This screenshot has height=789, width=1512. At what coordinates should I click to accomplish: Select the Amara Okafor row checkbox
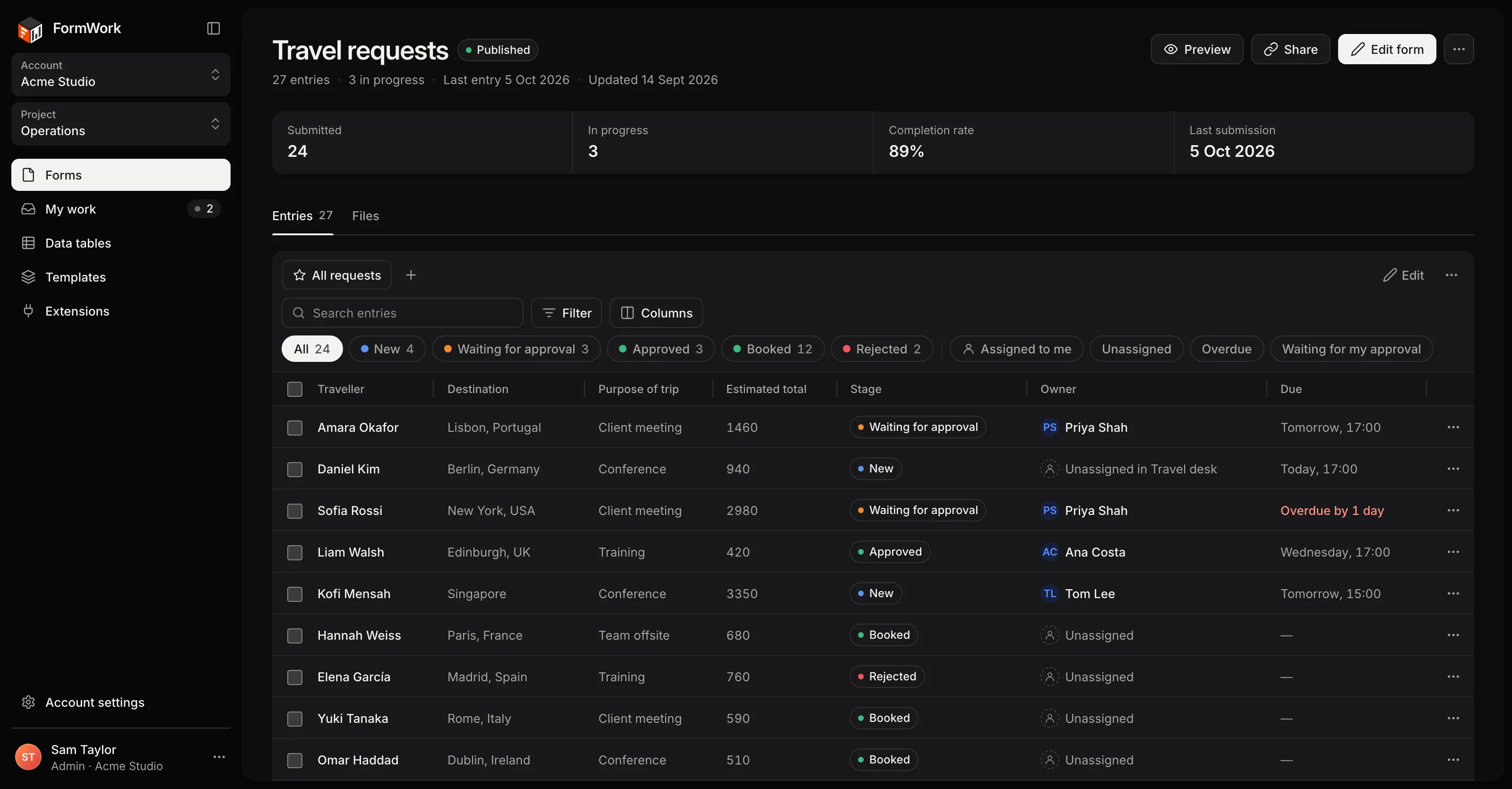295,428
